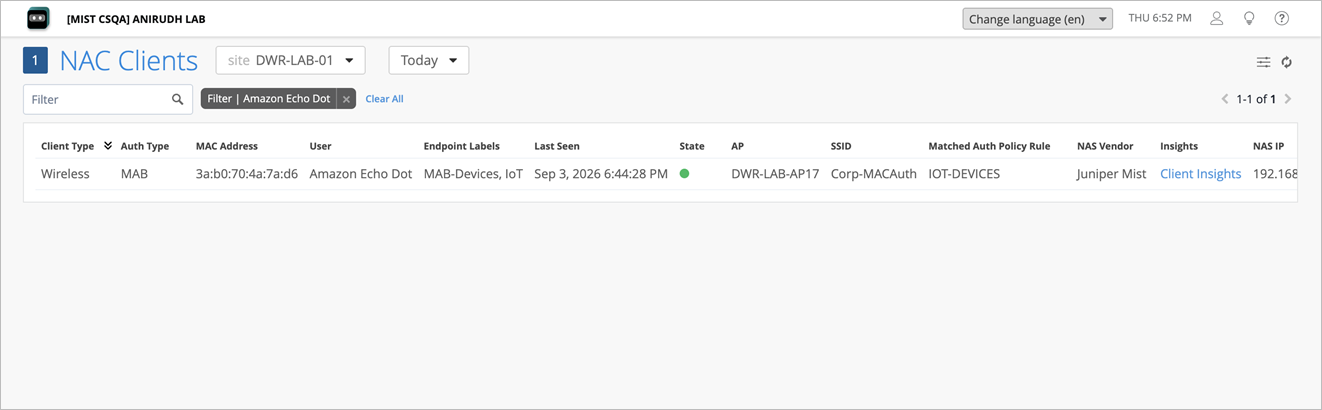Click the organization name ANIRUDH LAB
The height and width of the screenshot is (410, 1322).
click(136, 19)
